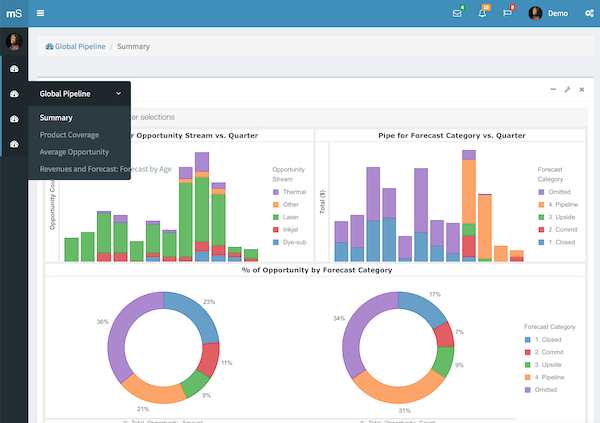Image resolution: width=600 pixels, height=423 pixels.
Task: Go to Global Pipeline breadcrumb link
Action: click(80, 46)
